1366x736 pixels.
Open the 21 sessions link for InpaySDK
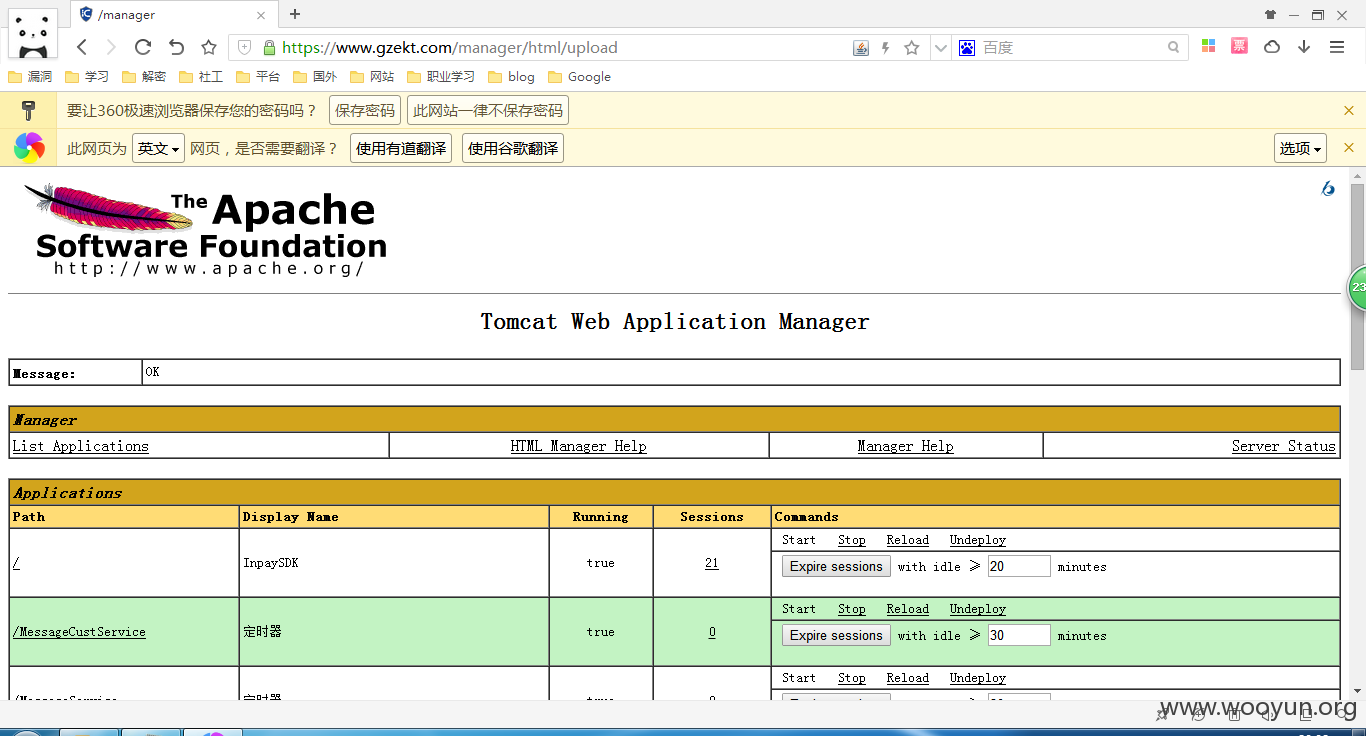click(711, 563)
